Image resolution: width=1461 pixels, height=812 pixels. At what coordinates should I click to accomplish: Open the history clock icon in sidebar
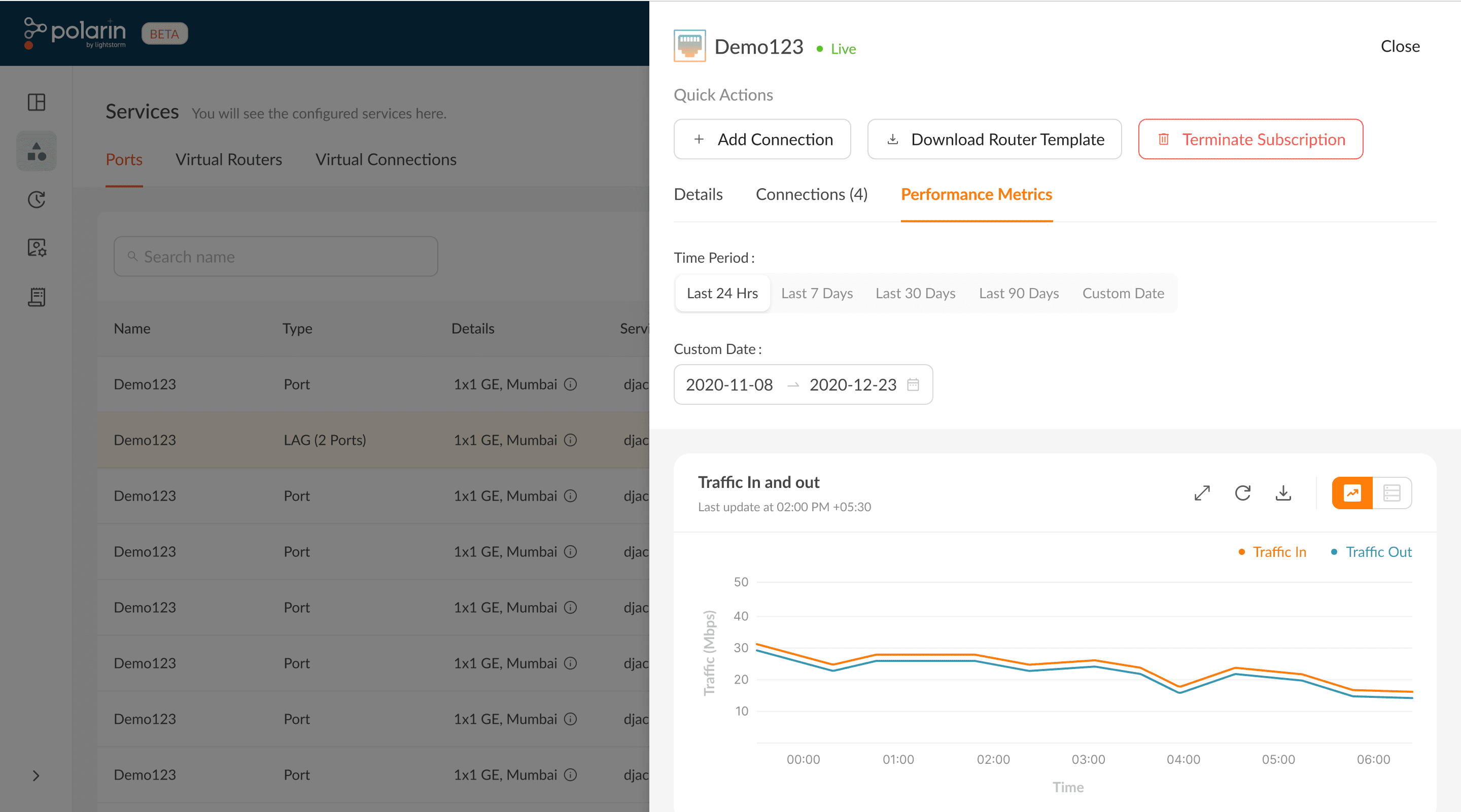[x=37, y=200]
